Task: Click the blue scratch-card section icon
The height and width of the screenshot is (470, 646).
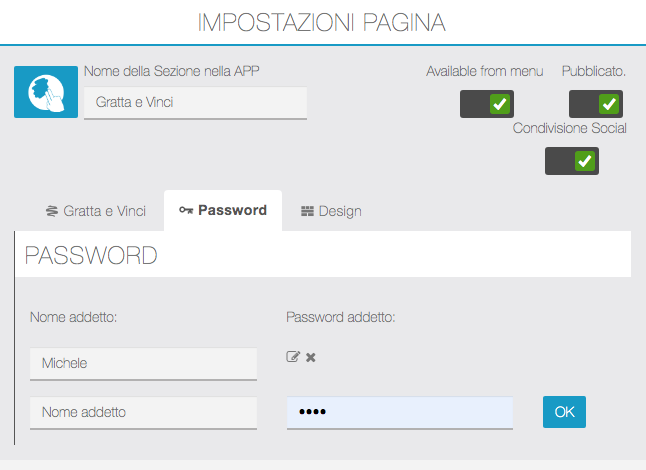Action: pos(46,92)
